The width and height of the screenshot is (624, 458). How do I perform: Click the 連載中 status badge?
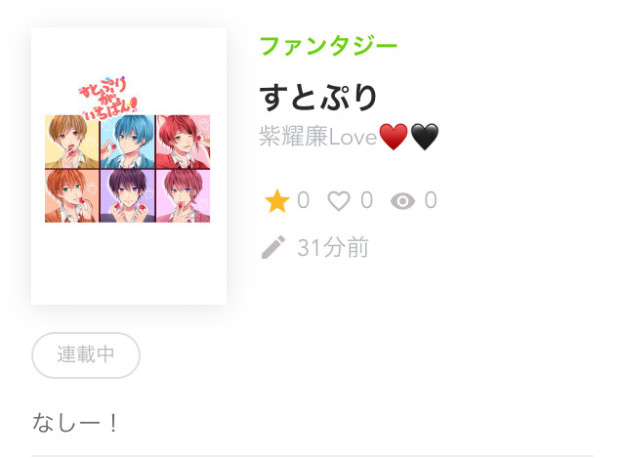(86, 355)
